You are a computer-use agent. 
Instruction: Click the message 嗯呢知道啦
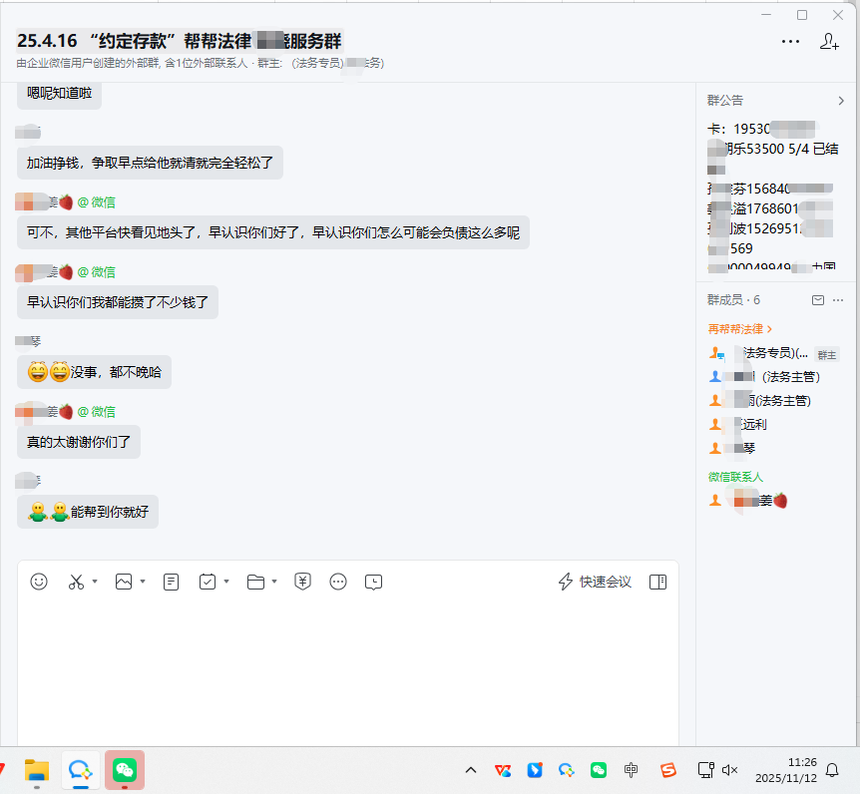tap(59, 94)
